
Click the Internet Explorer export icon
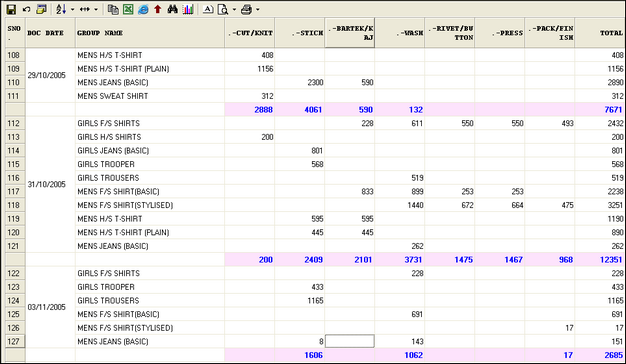[143, 9]
